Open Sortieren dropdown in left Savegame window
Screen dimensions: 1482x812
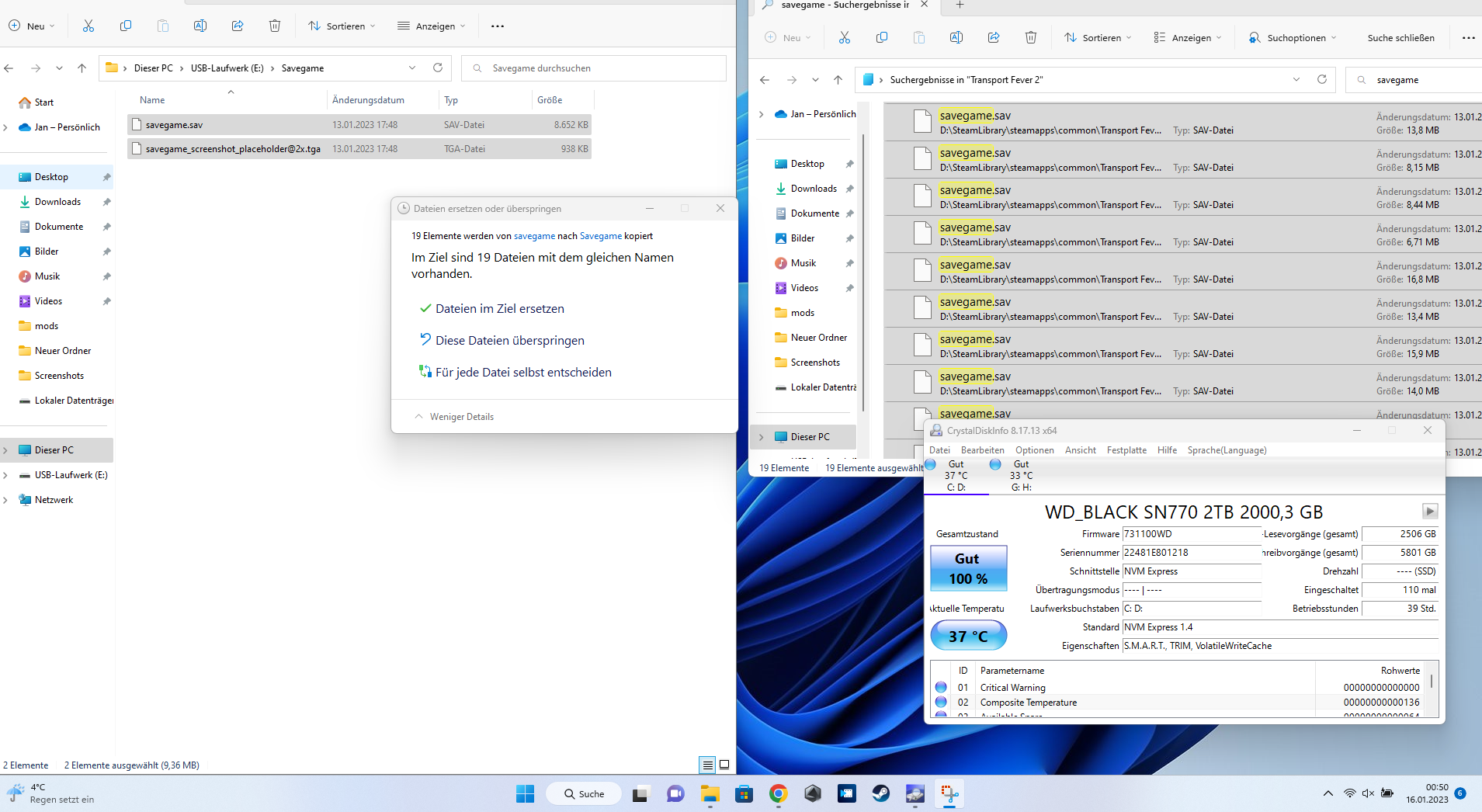[x=342, y=26]
